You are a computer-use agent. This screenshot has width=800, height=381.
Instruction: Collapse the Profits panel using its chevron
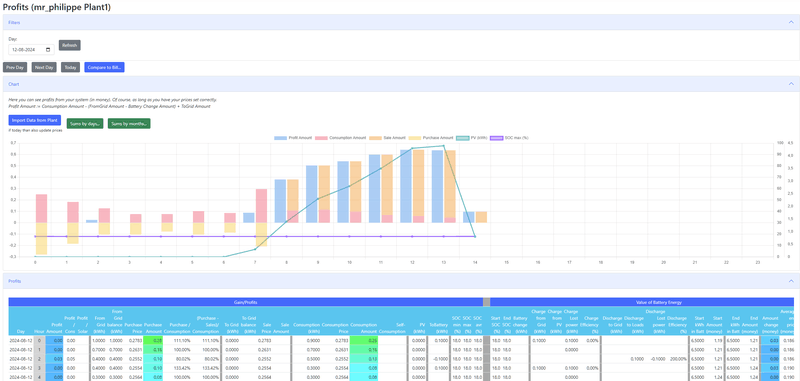791,281
